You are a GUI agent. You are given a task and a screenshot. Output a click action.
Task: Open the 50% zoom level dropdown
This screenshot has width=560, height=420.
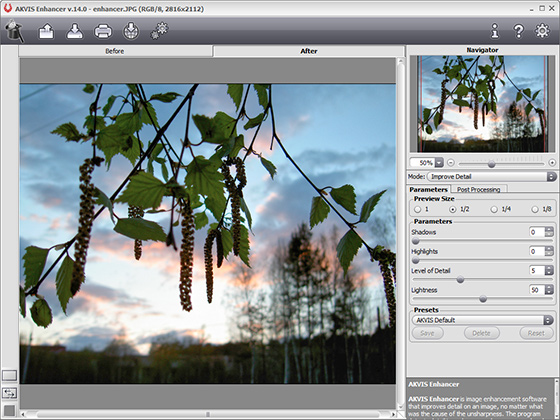coord(439,163)
